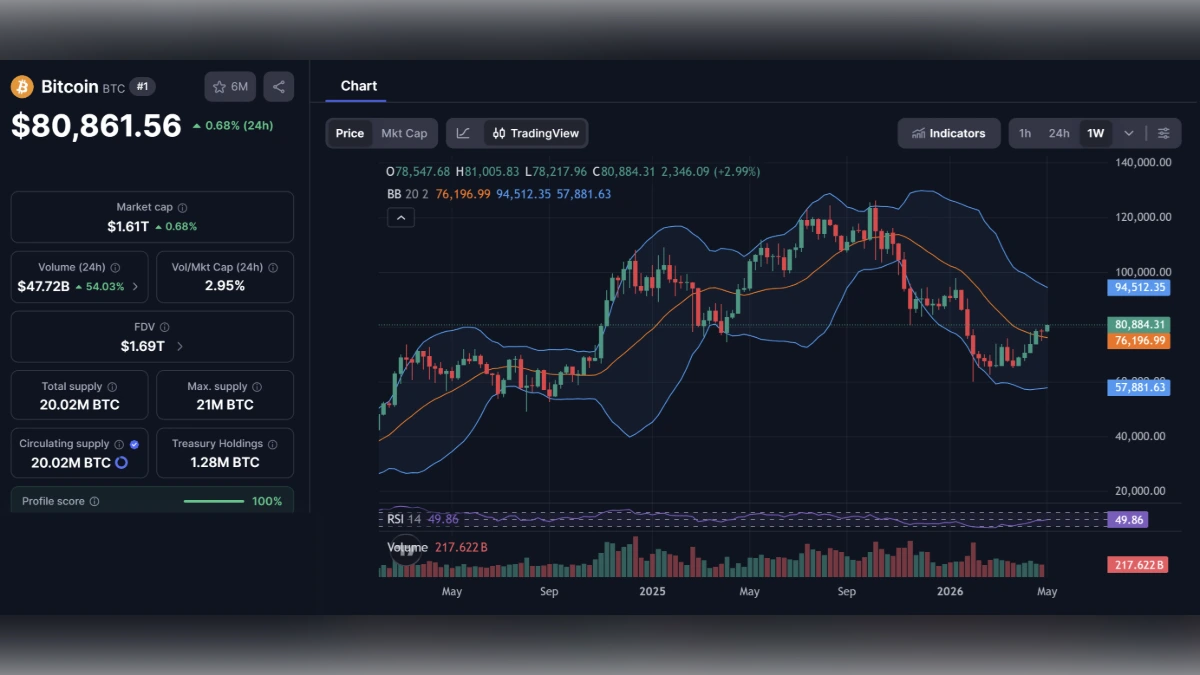This screenshot has width=1200, height=675.
Task: Click the $80,861.56 price heading
Action: pos(97,126)
